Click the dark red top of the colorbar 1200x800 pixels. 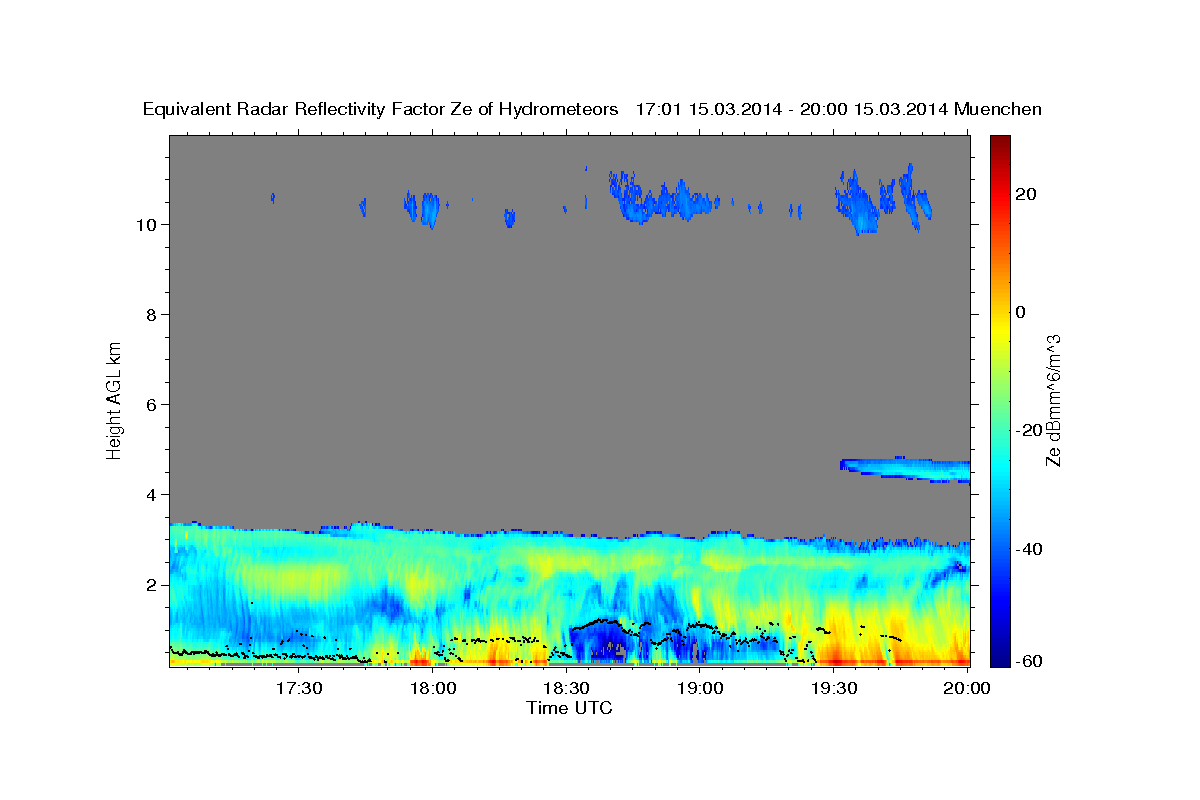coord(999,145)
